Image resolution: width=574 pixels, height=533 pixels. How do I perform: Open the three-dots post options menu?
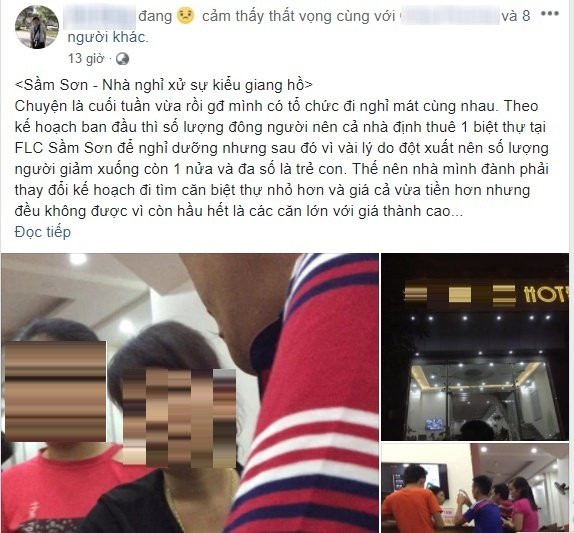tap(550, 14)
